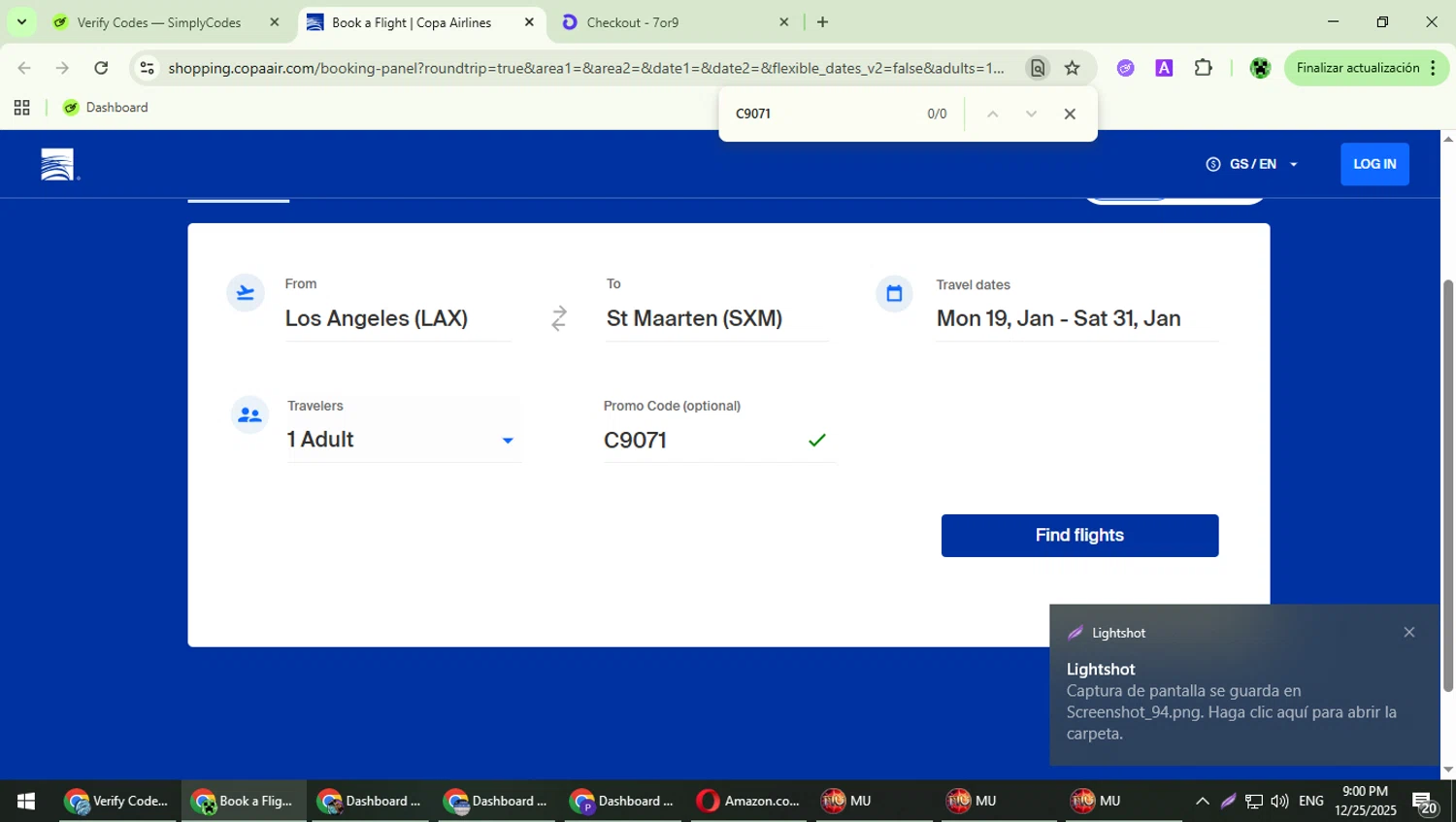The height and width of the screenshot is (822, 1456).
Task: Go forward with the browser forward arrow
Action: [x=62, y=68]
